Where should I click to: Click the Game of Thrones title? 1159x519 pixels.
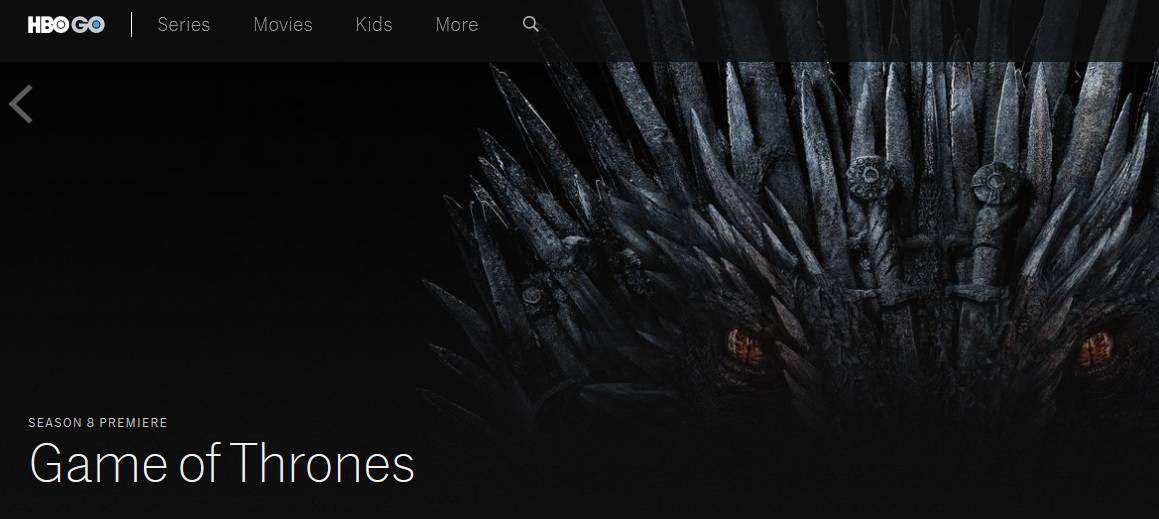[x=222, y=464]
